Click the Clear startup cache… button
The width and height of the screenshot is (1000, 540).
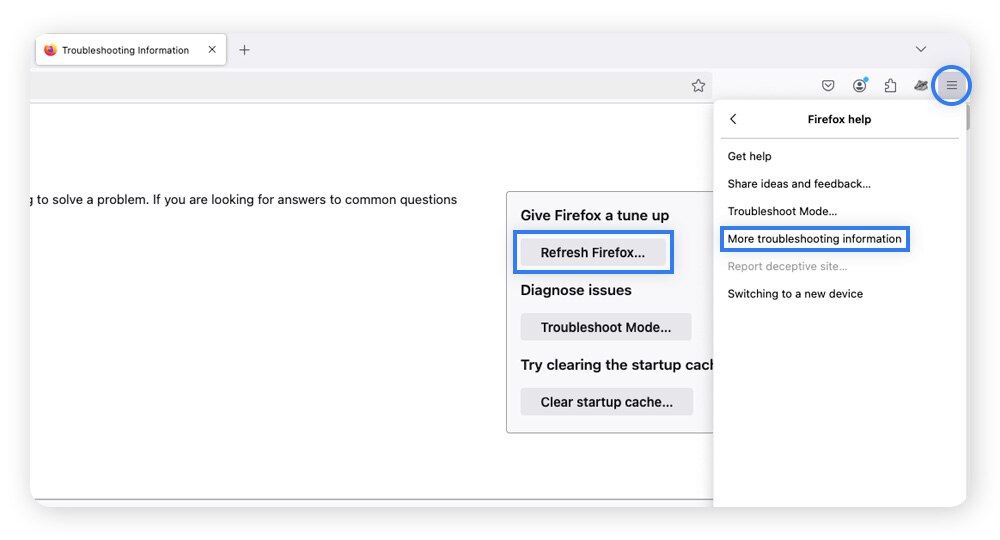[x=607, y=402]
